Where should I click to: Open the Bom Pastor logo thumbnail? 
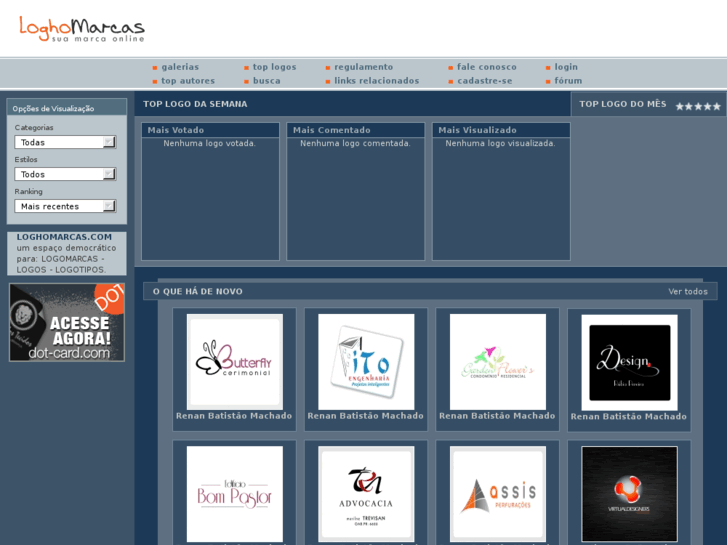tap(235, 494)
